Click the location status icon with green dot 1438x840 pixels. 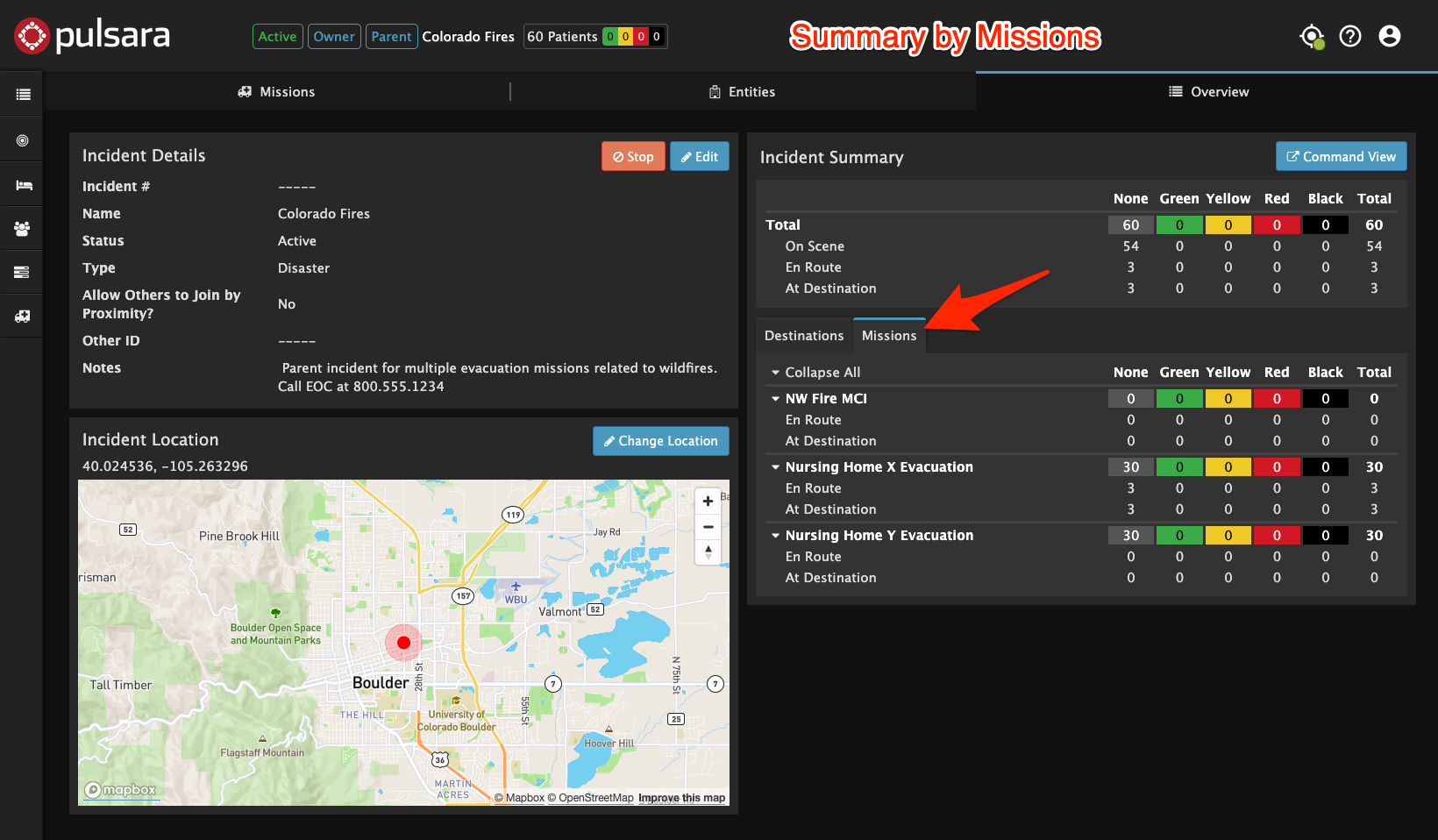1311,36
